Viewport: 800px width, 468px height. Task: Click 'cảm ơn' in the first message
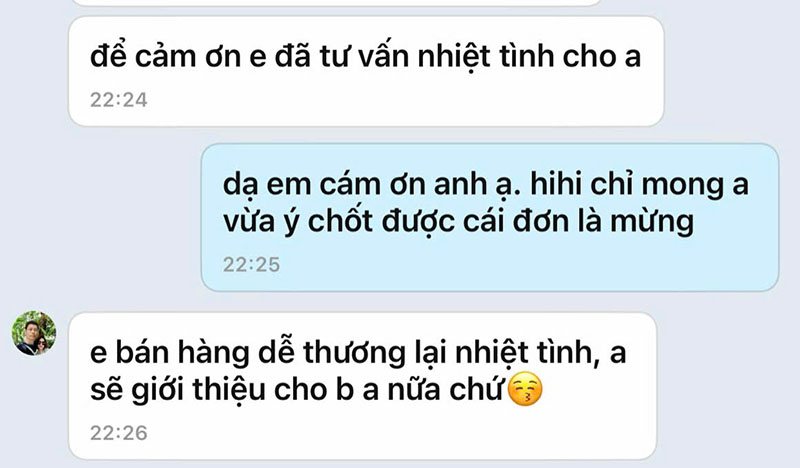coord(188,57)
